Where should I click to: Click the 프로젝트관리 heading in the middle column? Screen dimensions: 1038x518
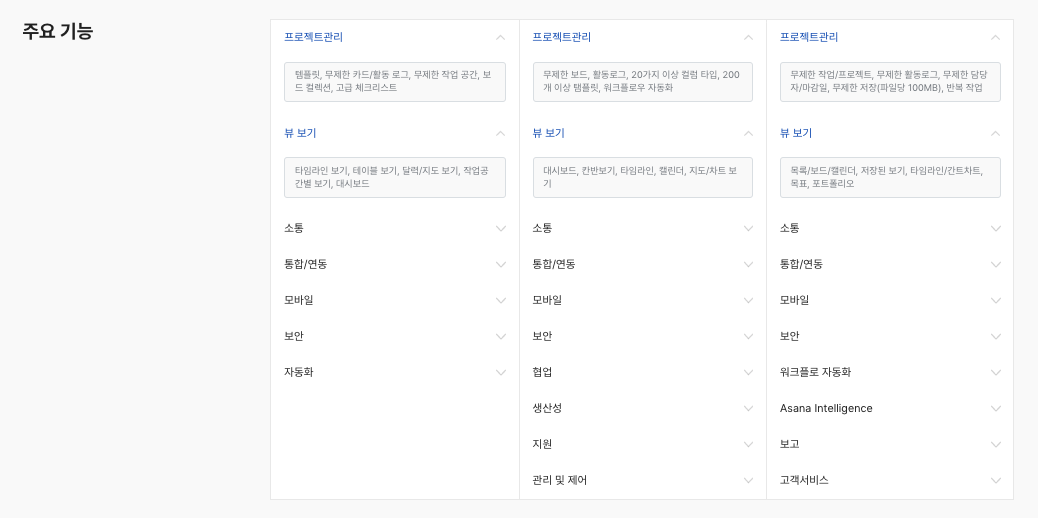pyautogui.click(x=561, y=37)
